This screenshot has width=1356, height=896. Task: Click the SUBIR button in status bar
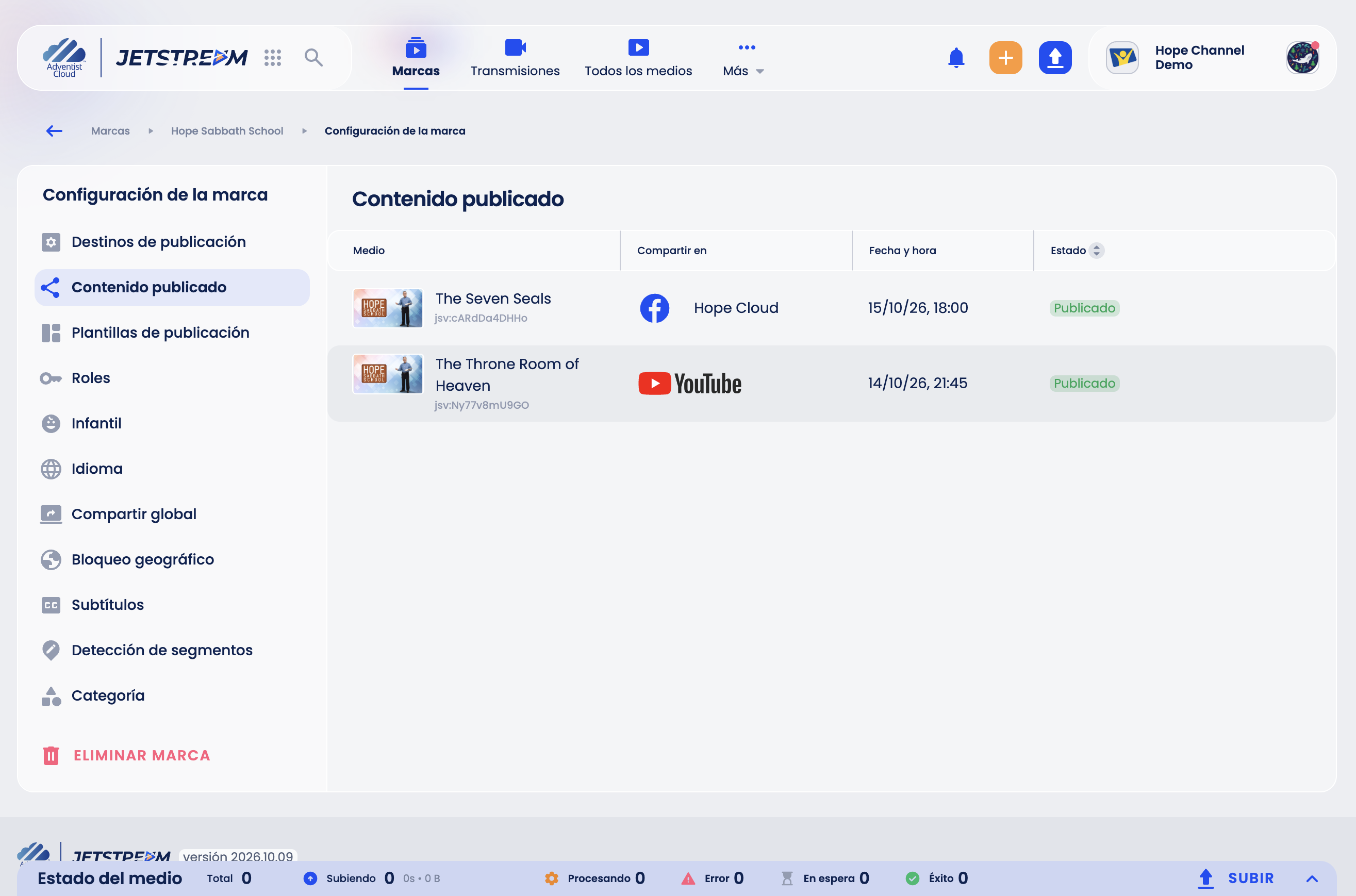1236,878
